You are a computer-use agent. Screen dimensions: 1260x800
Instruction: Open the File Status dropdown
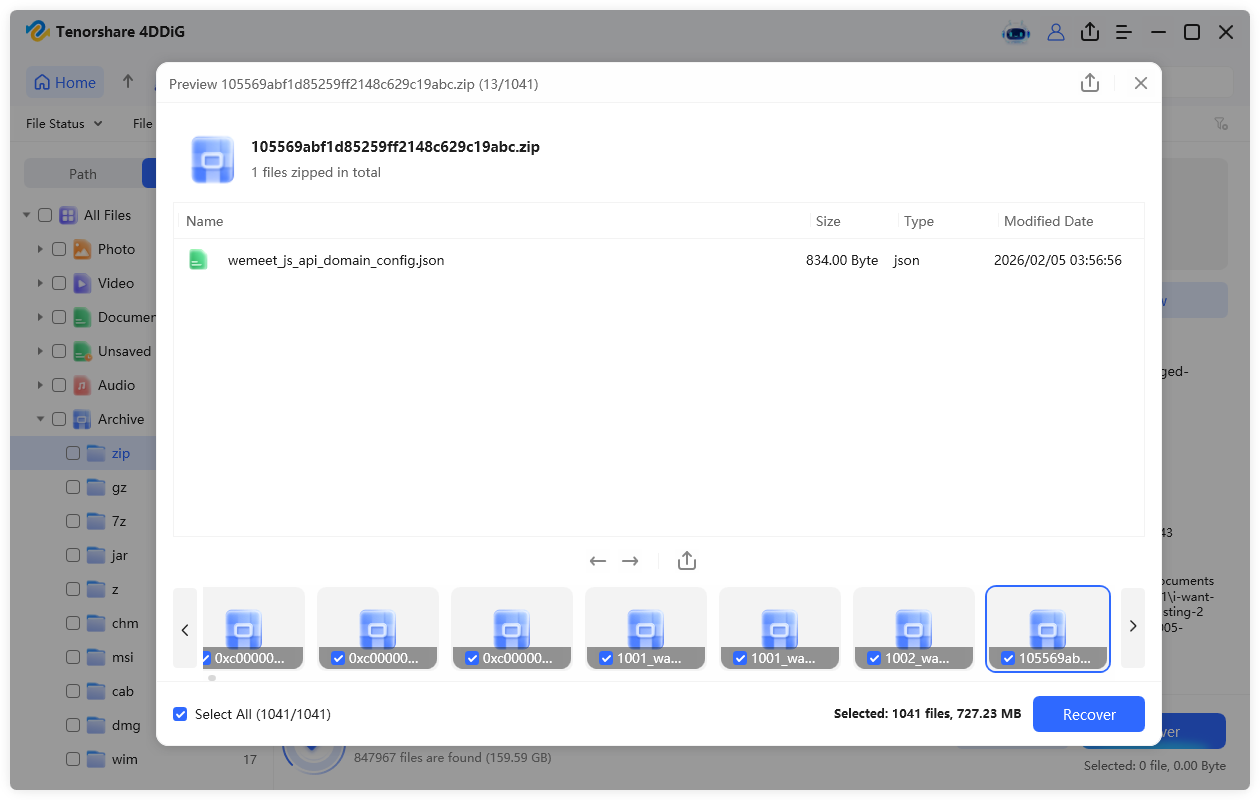point(64,124)
